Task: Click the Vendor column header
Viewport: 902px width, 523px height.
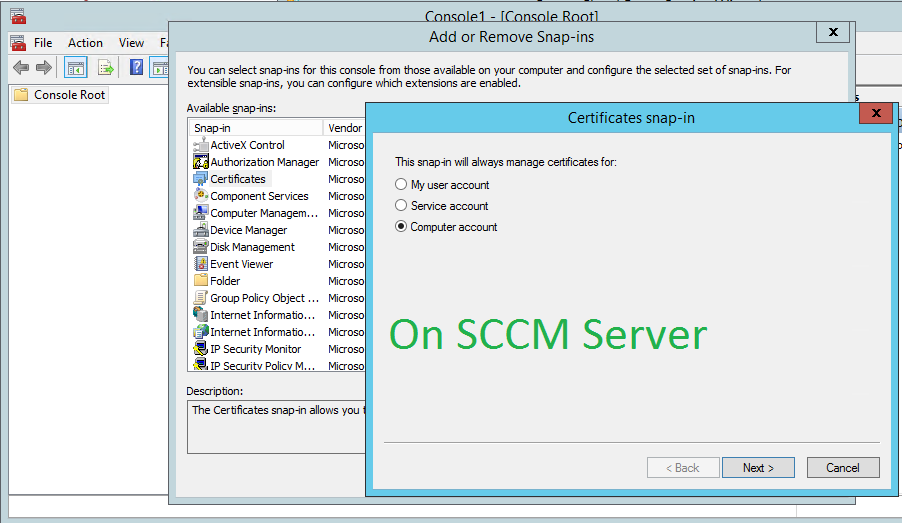Action: (x=345, y=128)
